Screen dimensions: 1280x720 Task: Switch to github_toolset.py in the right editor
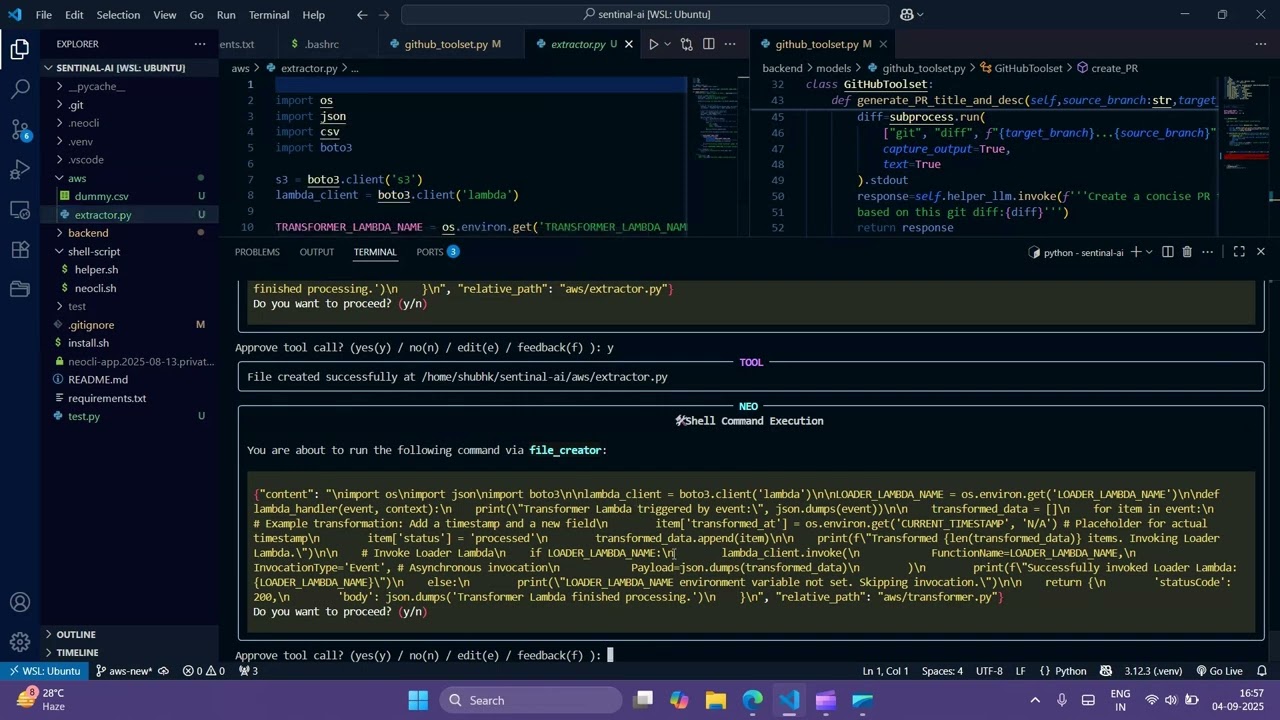coord(820,44)
